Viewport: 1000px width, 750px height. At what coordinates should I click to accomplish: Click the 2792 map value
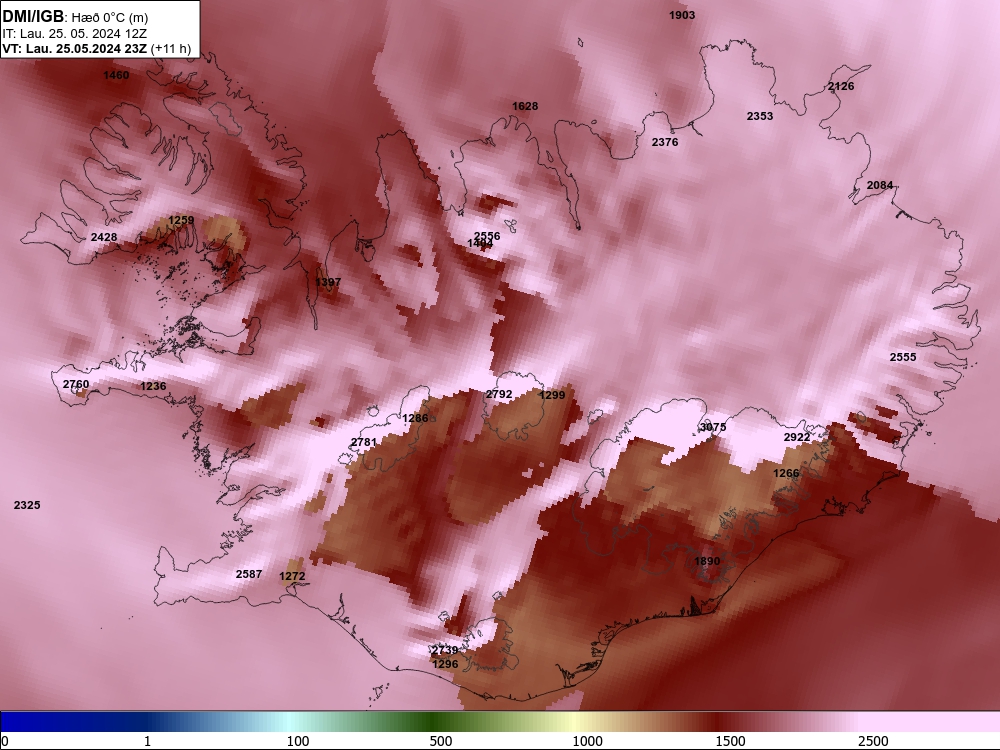tap(499, 394)
